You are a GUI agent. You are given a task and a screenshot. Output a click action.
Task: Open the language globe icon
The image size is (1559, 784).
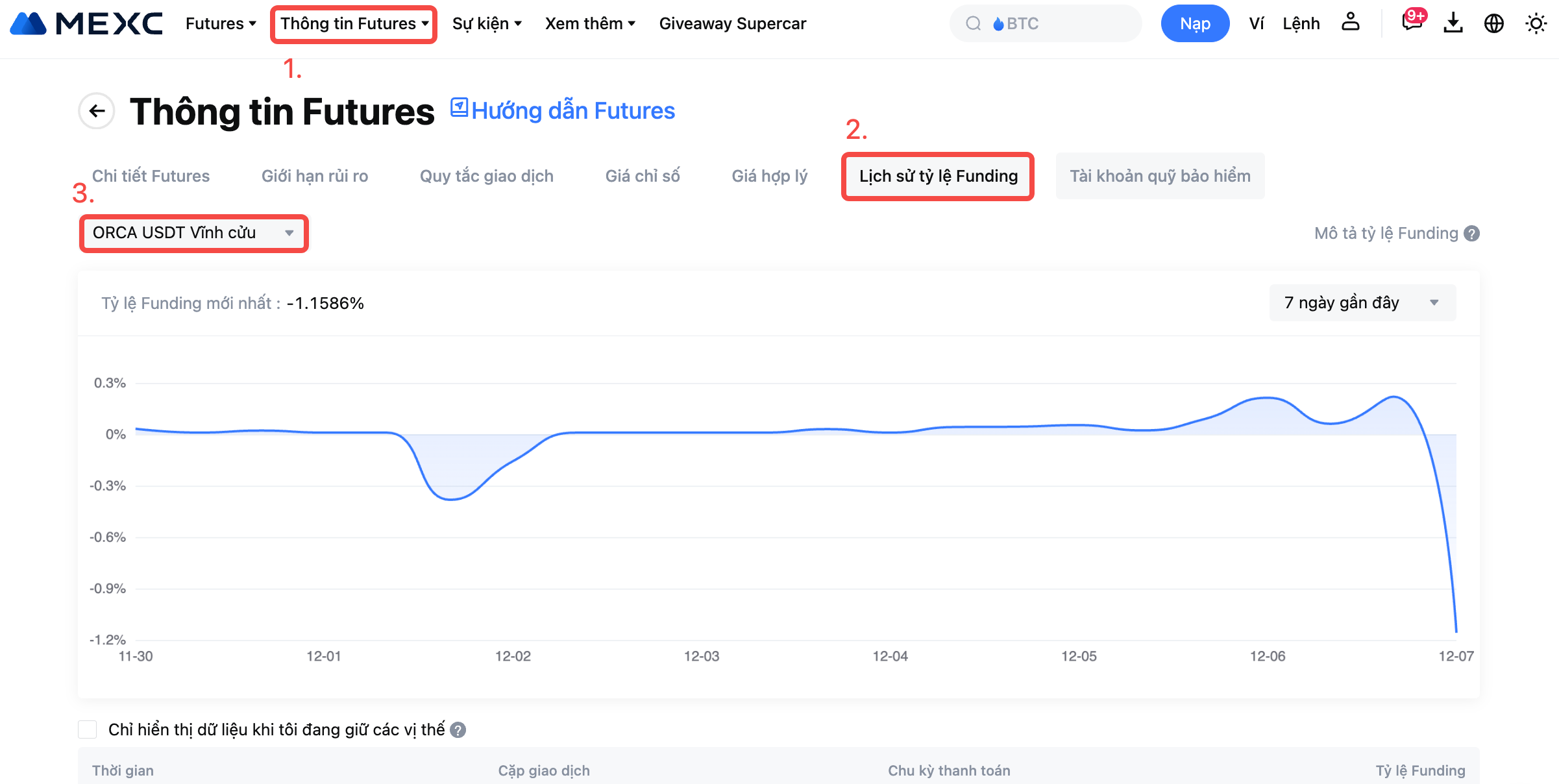(x=1493, y=23)
